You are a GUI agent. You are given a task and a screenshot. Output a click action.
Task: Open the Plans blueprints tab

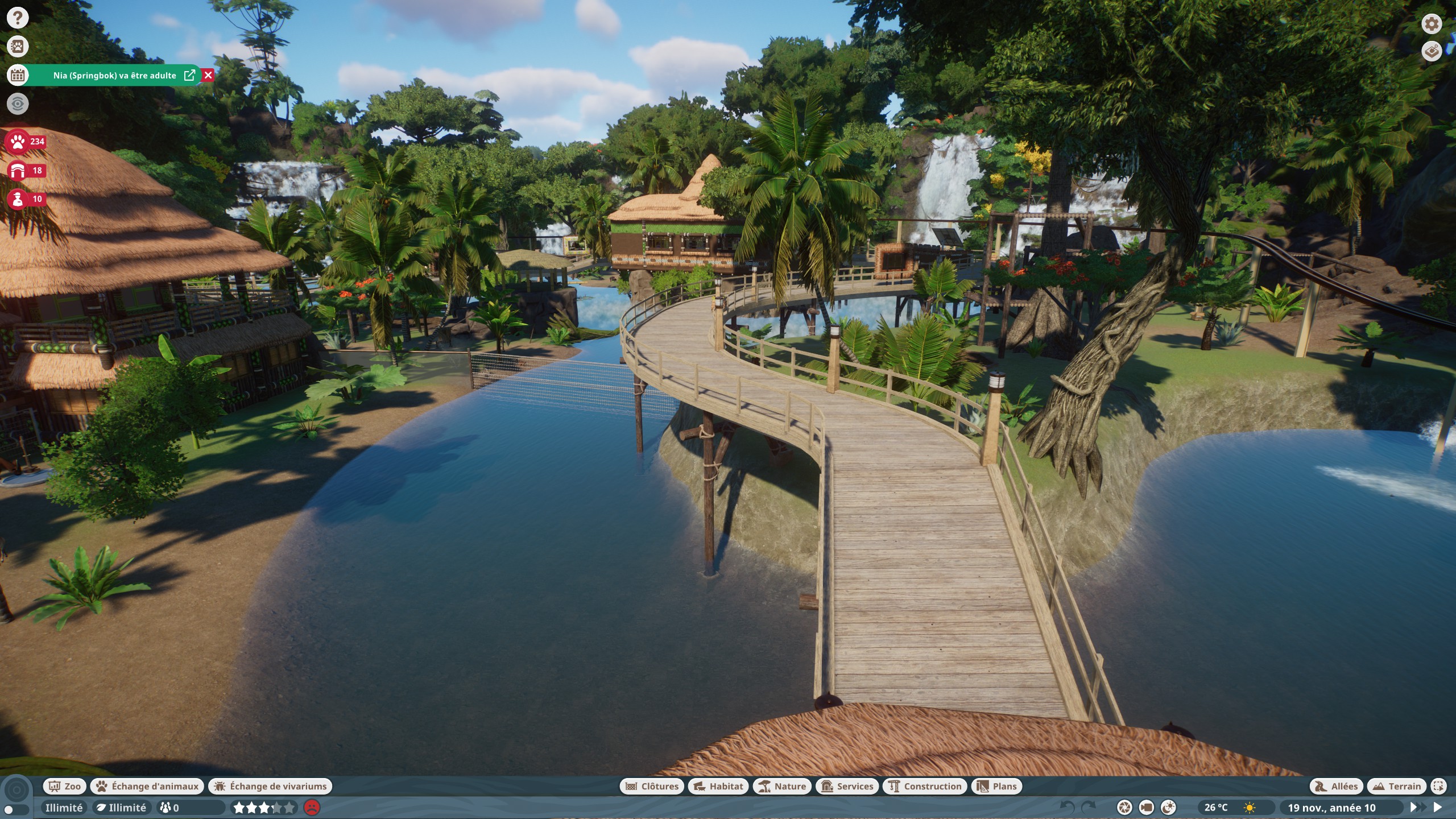point(997,786)
